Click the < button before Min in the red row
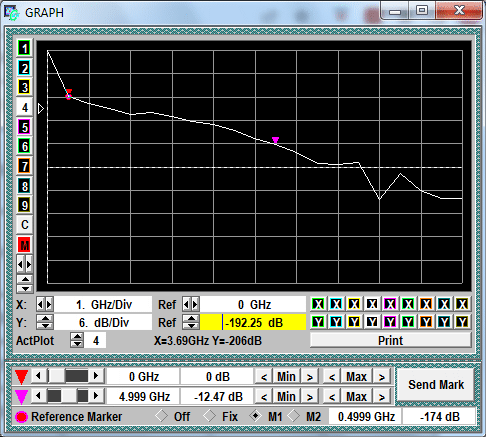Image resolution: width=486 pixels, height=437 pixels. tap(264, 377)
